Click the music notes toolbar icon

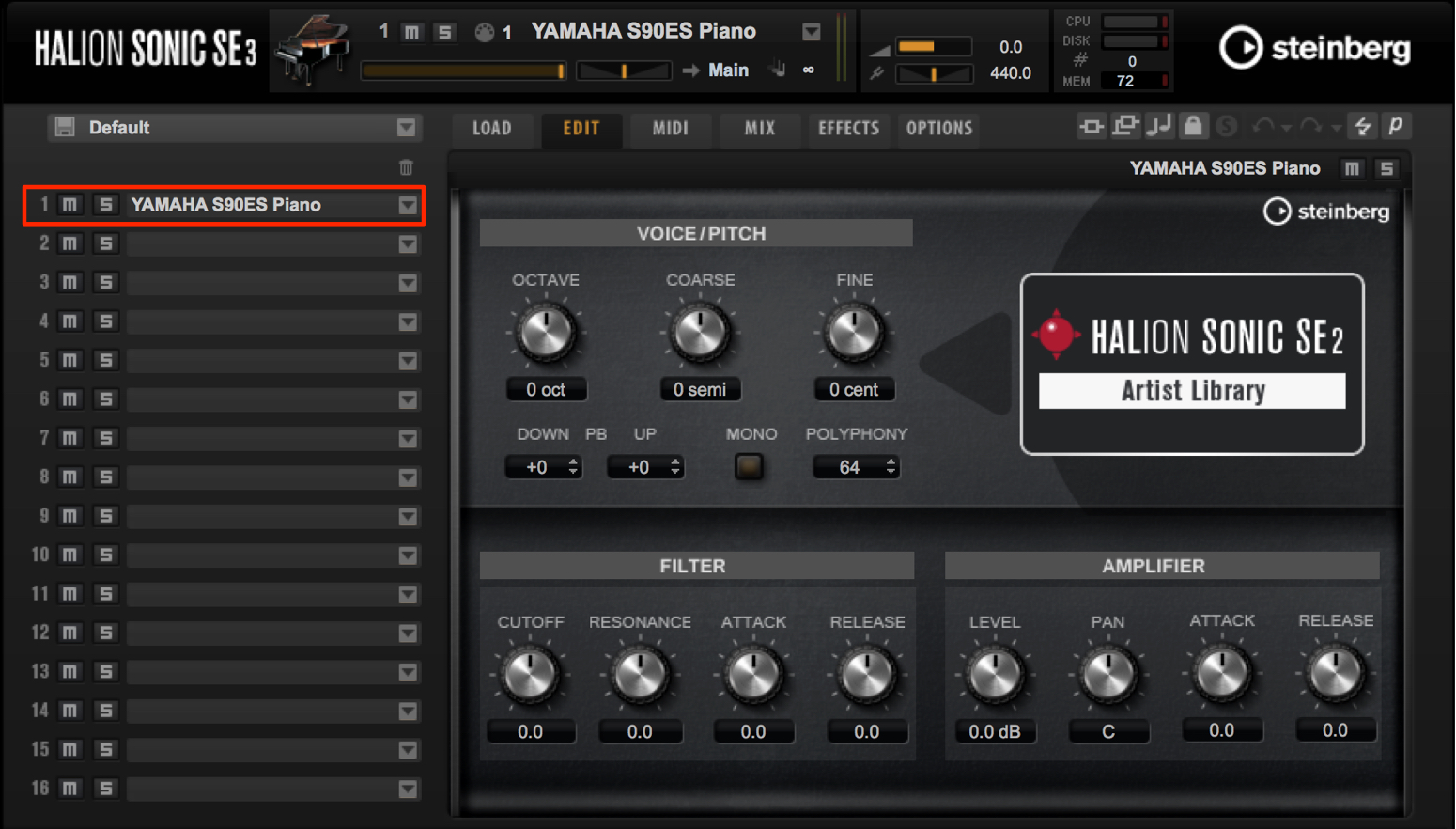tap(1159, 125)
